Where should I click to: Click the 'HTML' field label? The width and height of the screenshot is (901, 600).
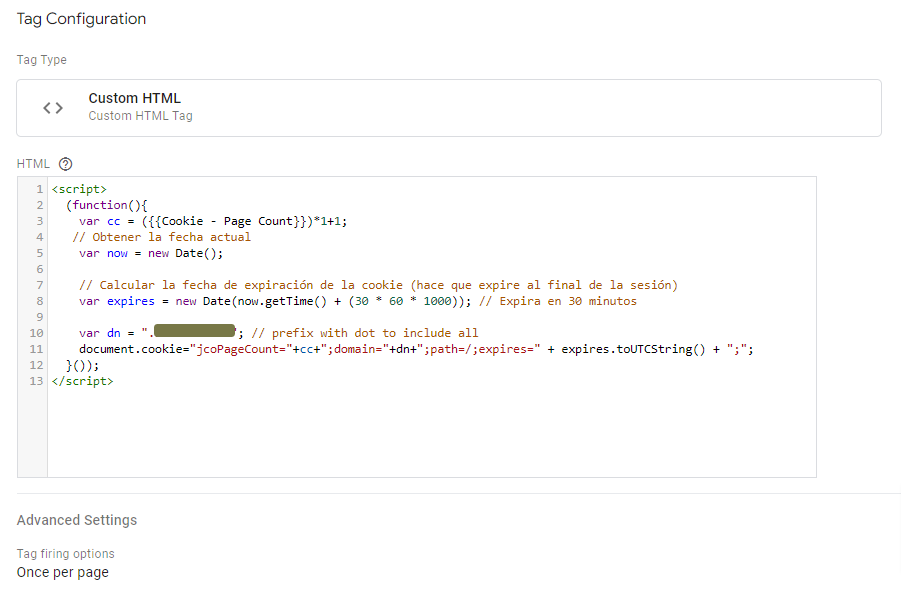point(33,164)
